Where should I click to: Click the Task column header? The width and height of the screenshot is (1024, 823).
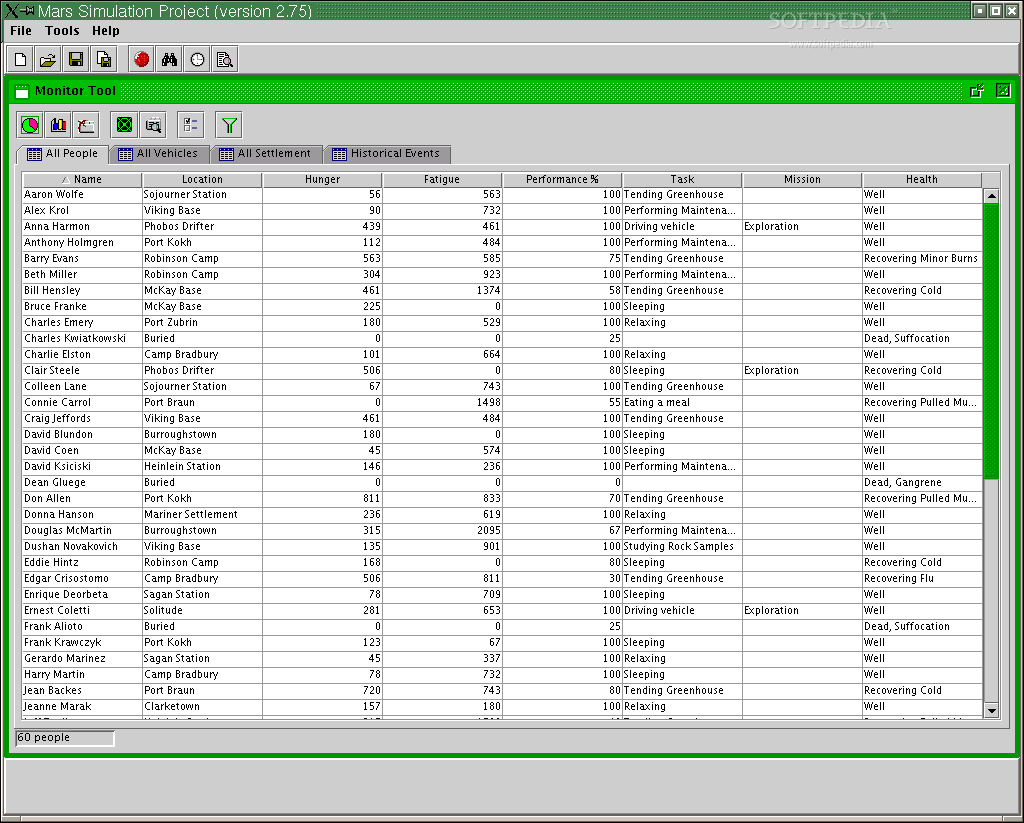click(682, 180)
